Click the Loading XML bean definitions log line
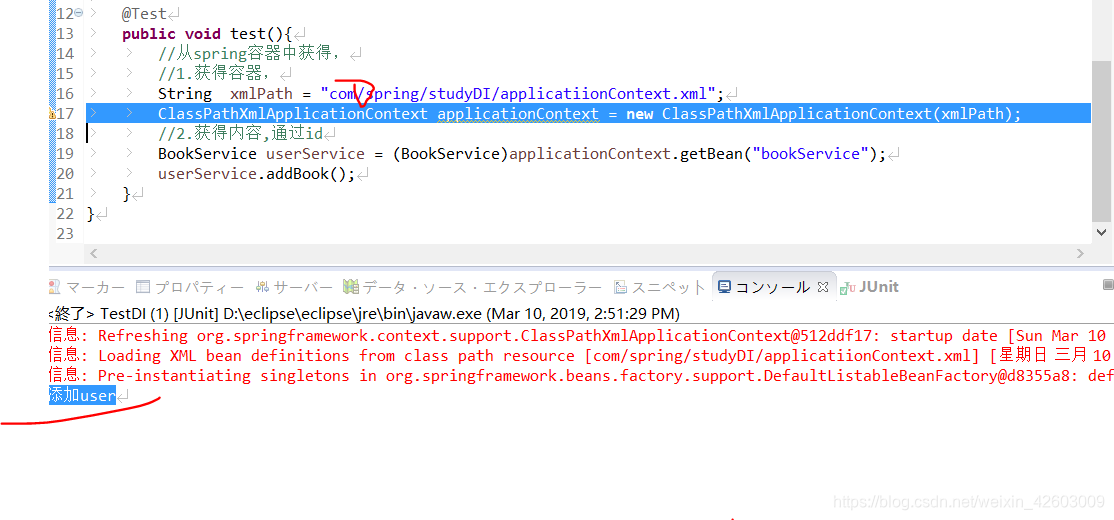Viewport: 1114px width, 520px height. click(581, 355)
